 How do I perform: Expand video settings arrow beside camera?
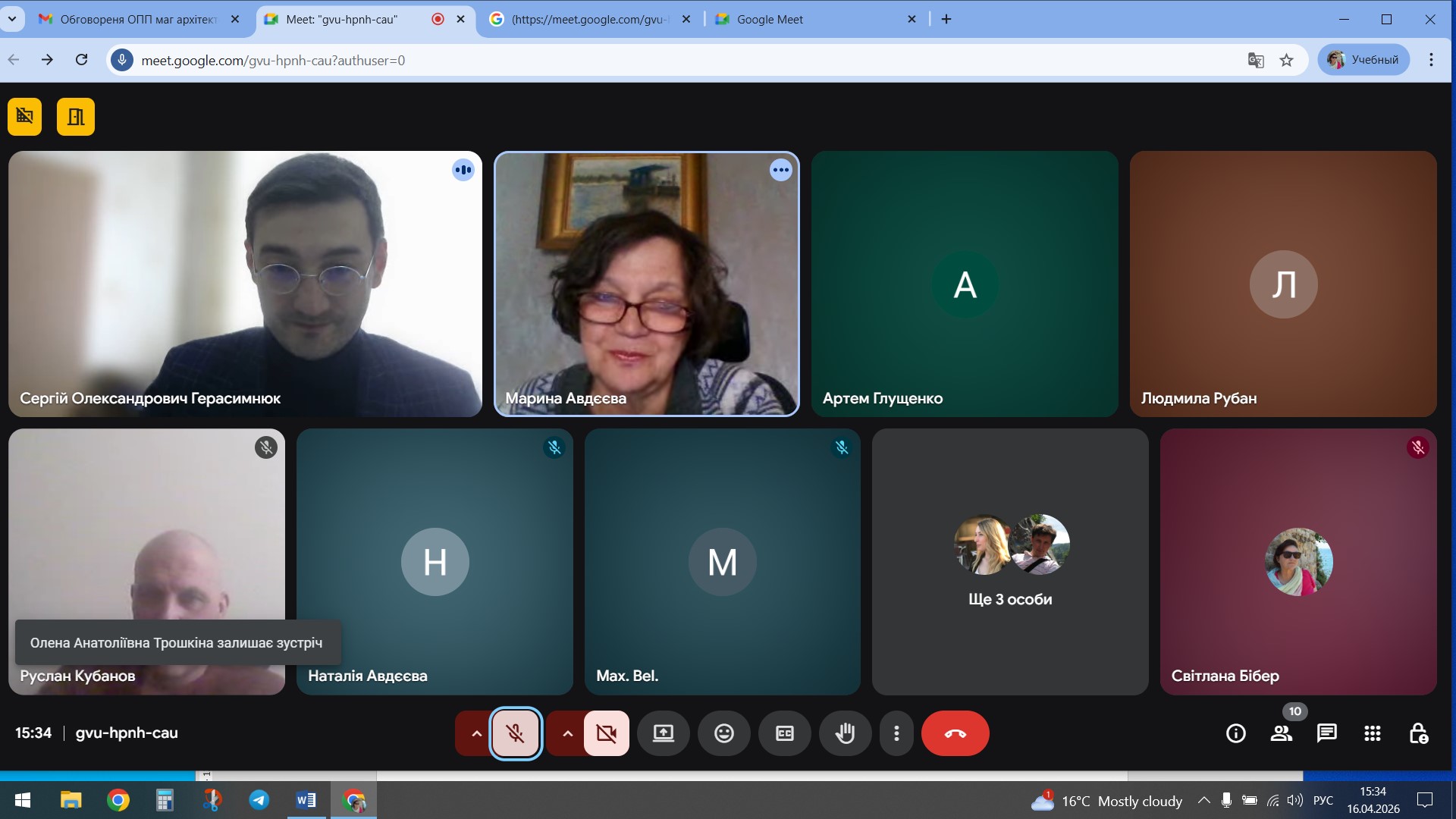(x=567, y=733)
